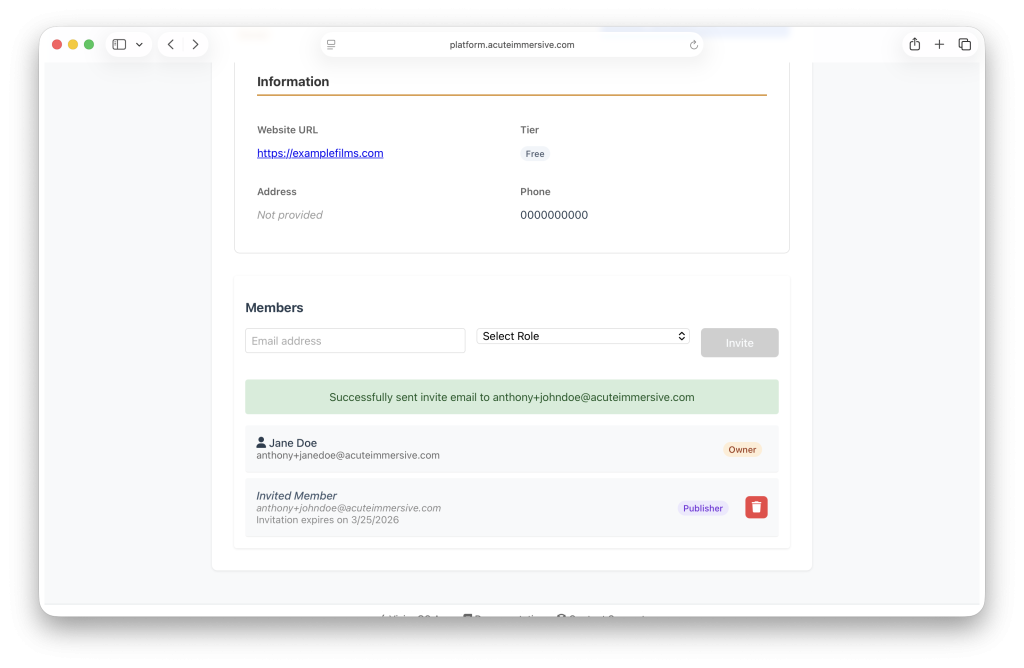This screenshot has height=668, width=1024.
Task: Open a new tab with plus icon
Action: click(939, 45)
